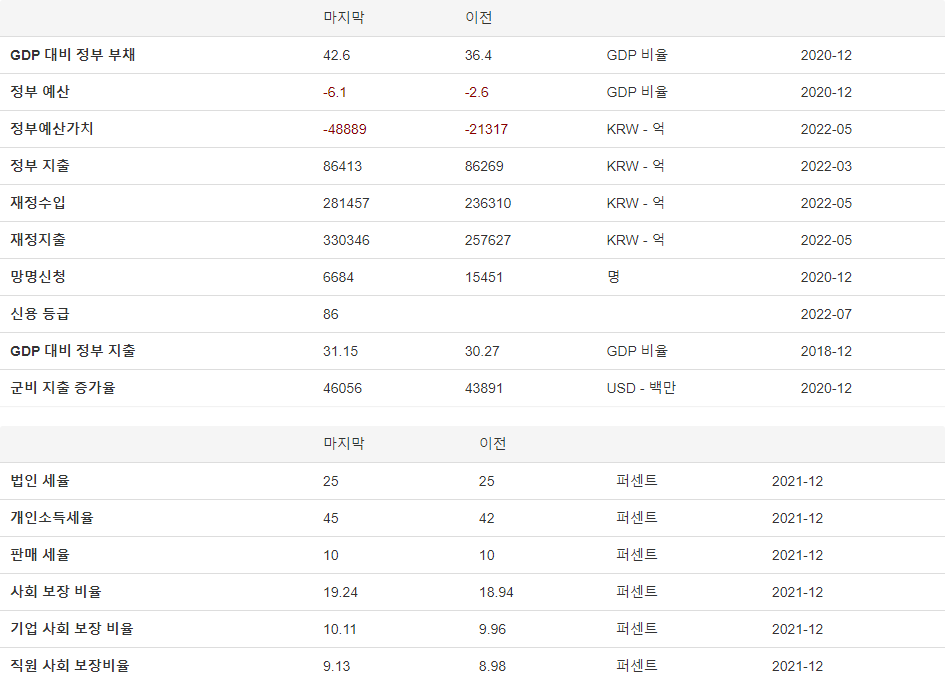Viewport: 945px width, 684px height.
Task: Open GDP 대비 정부 지출 link
Action: (x=73, y=351)
